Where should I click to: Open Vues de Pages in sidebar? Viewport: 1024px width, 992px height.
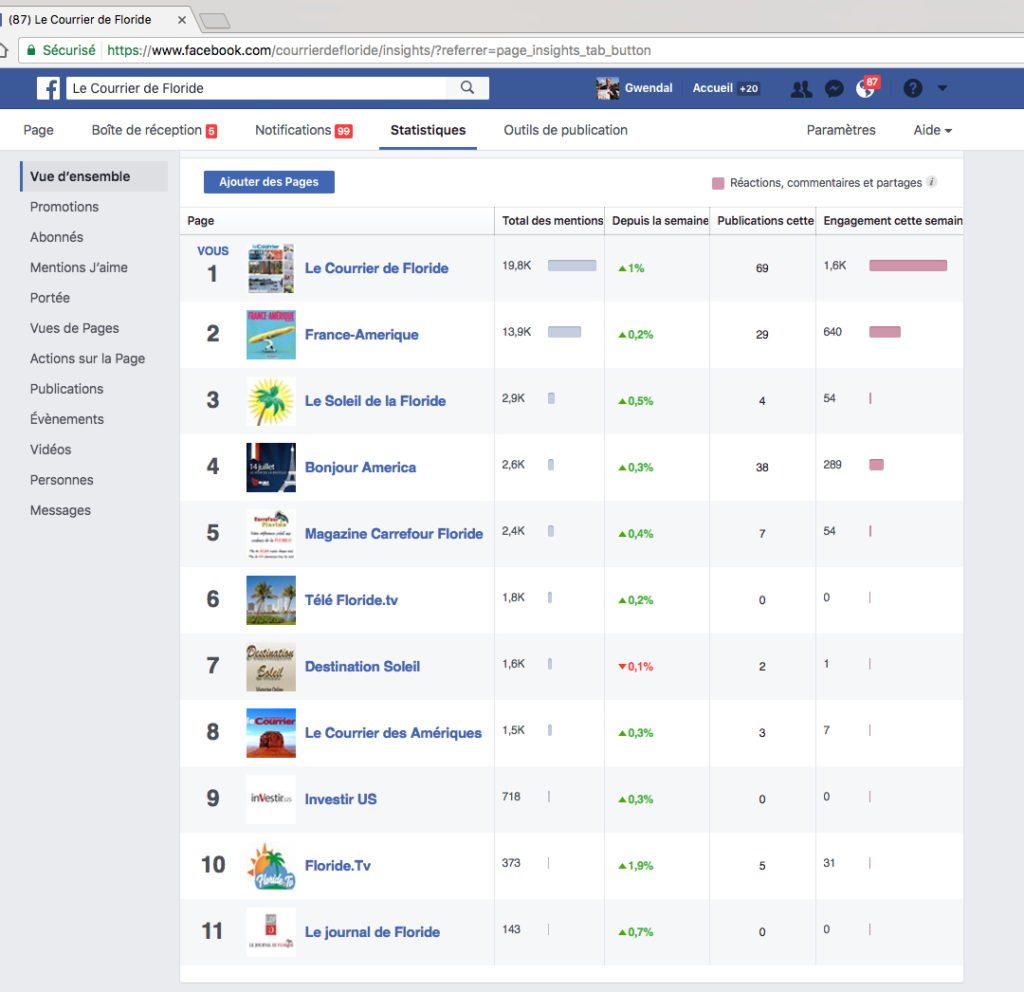click(x=74, y=328)
